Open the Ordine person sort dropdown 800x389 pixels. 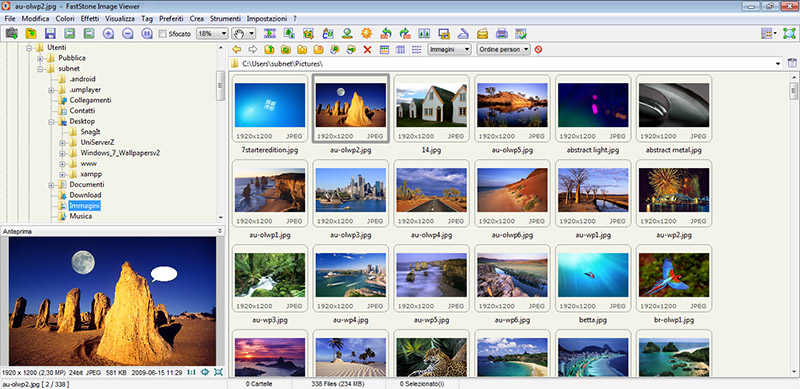(x=504, y=50)
